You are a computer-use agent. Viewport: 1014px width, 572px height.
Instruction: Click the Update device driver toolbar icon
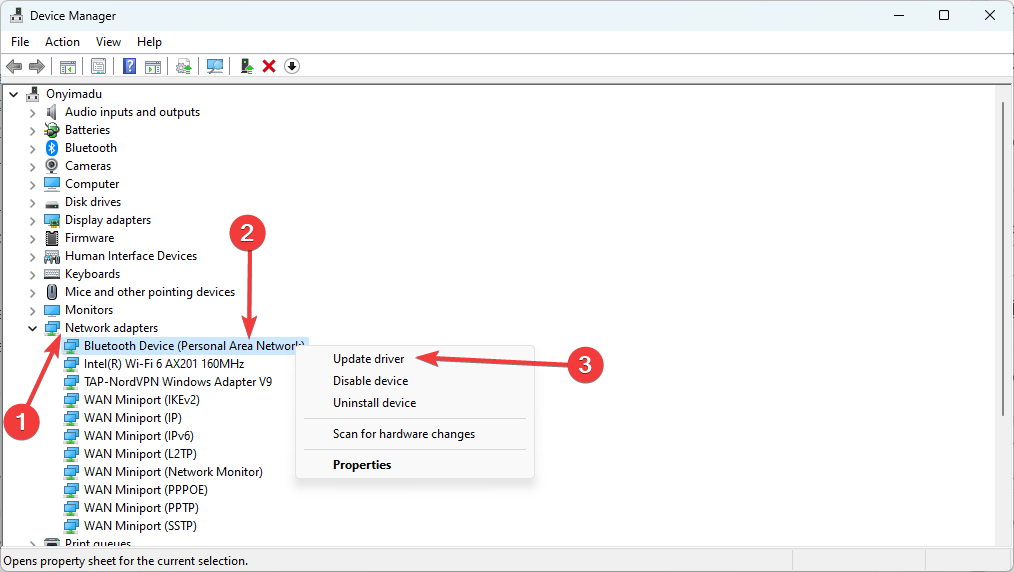(x=246, y=66)
